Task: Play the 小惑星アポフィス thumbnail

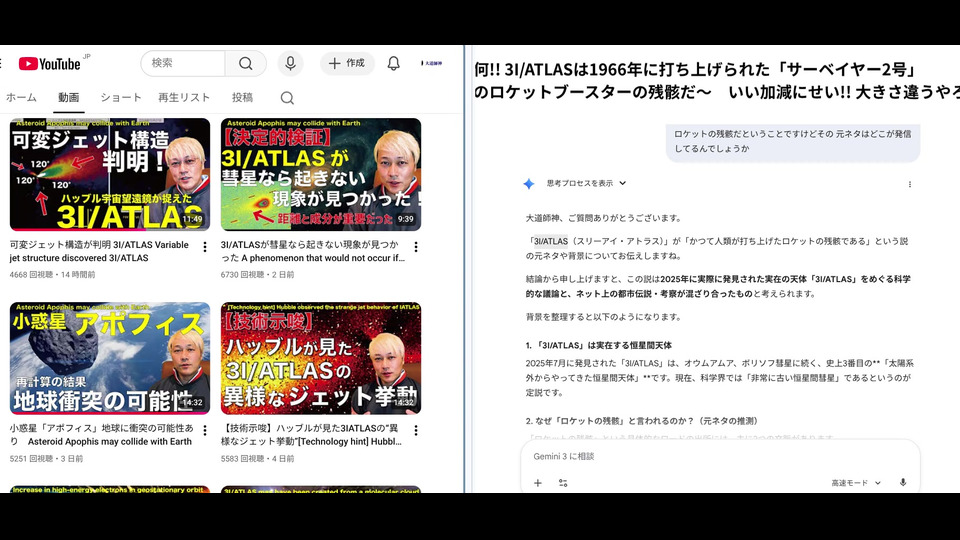Action: 110,358
